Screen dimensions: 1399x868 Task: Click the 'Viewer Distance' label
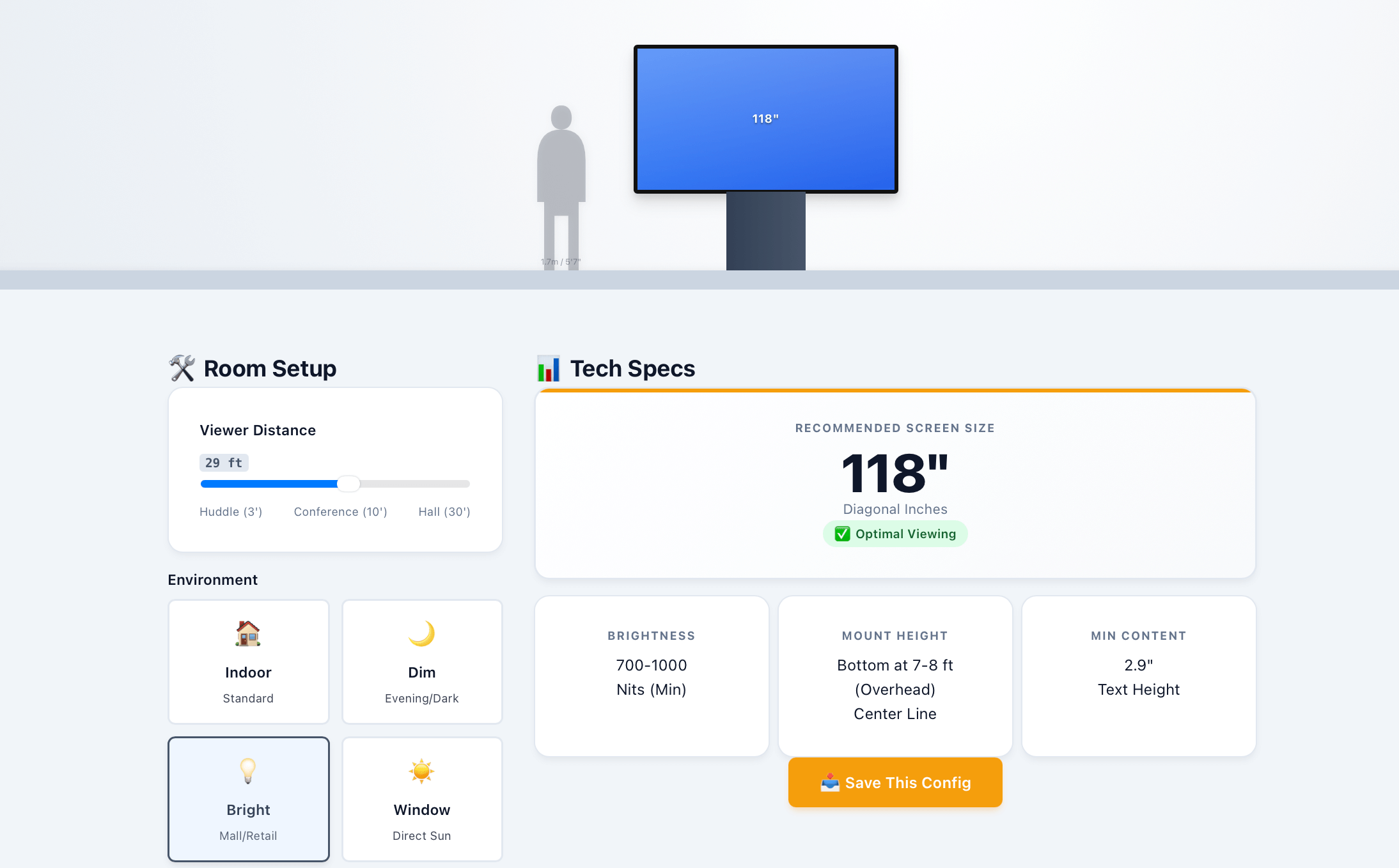click(258, 430)
